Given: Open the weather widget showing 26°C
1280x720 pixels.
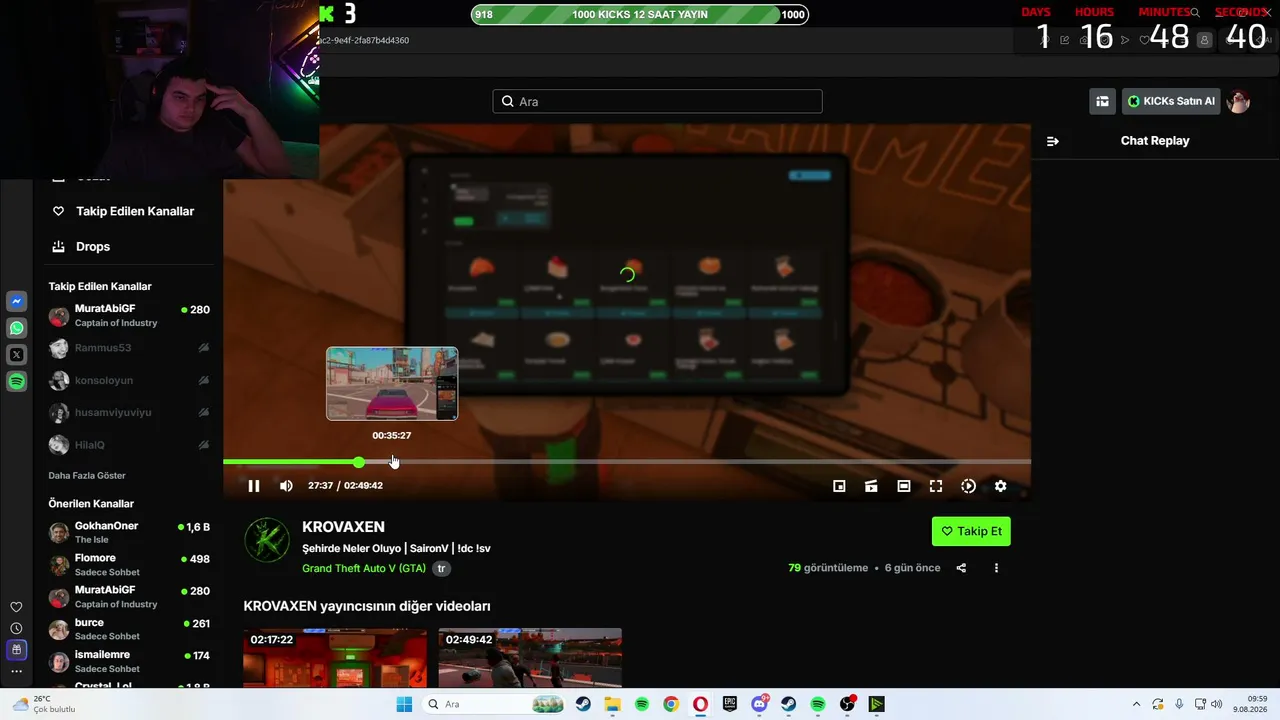Looking at the screenshot, I should pyautogui.click(x=46, y=704).
